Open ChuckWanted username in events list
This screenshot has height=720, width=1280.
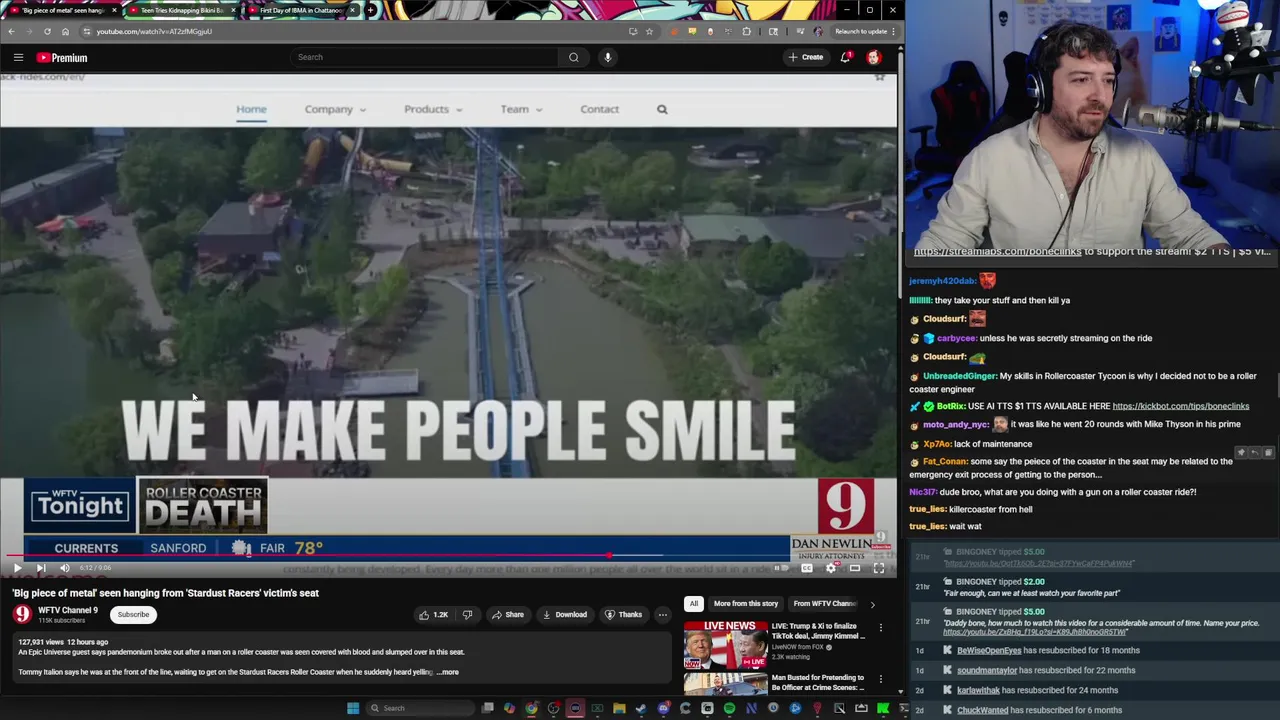tap(982, 710)
